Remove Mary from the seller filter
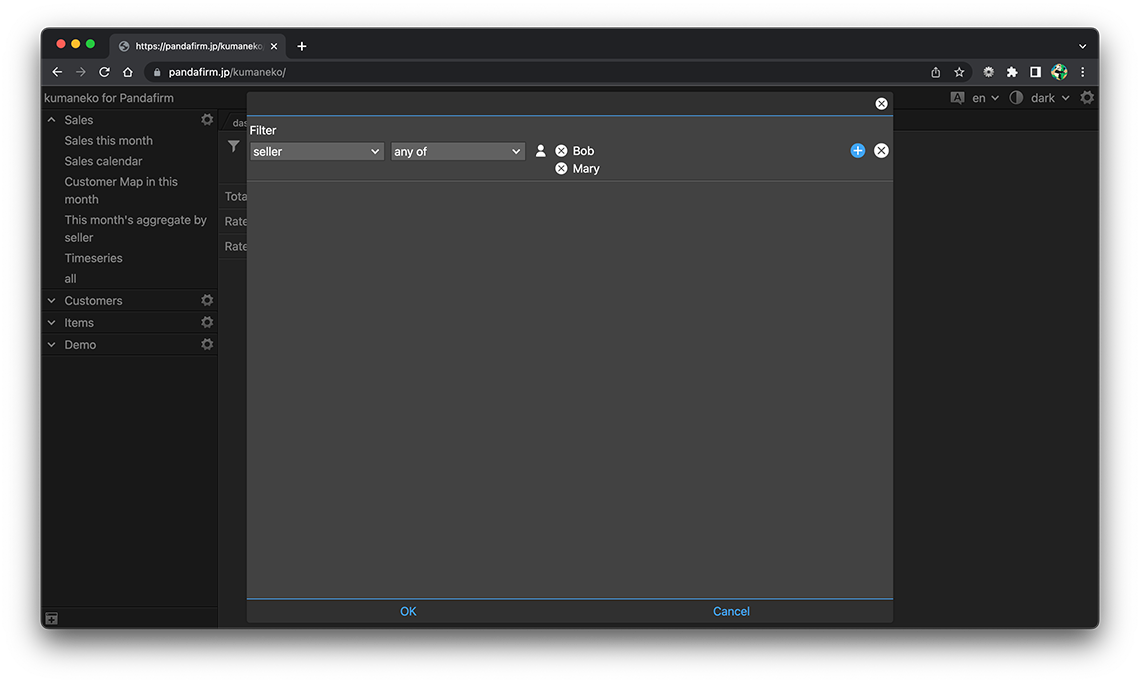 [561, 169]
